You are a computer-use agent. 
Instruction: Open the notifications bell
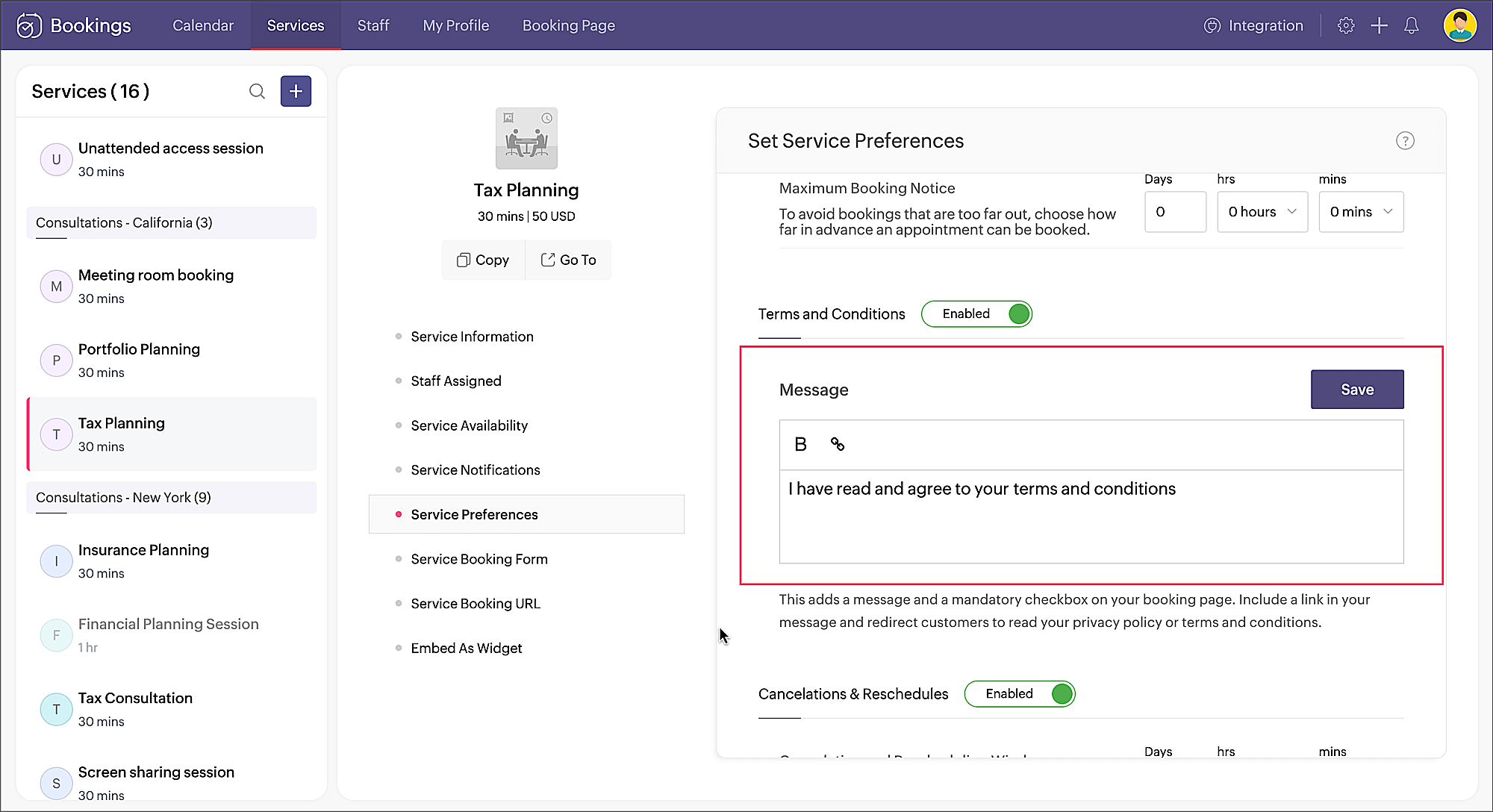pos(1411,25)
